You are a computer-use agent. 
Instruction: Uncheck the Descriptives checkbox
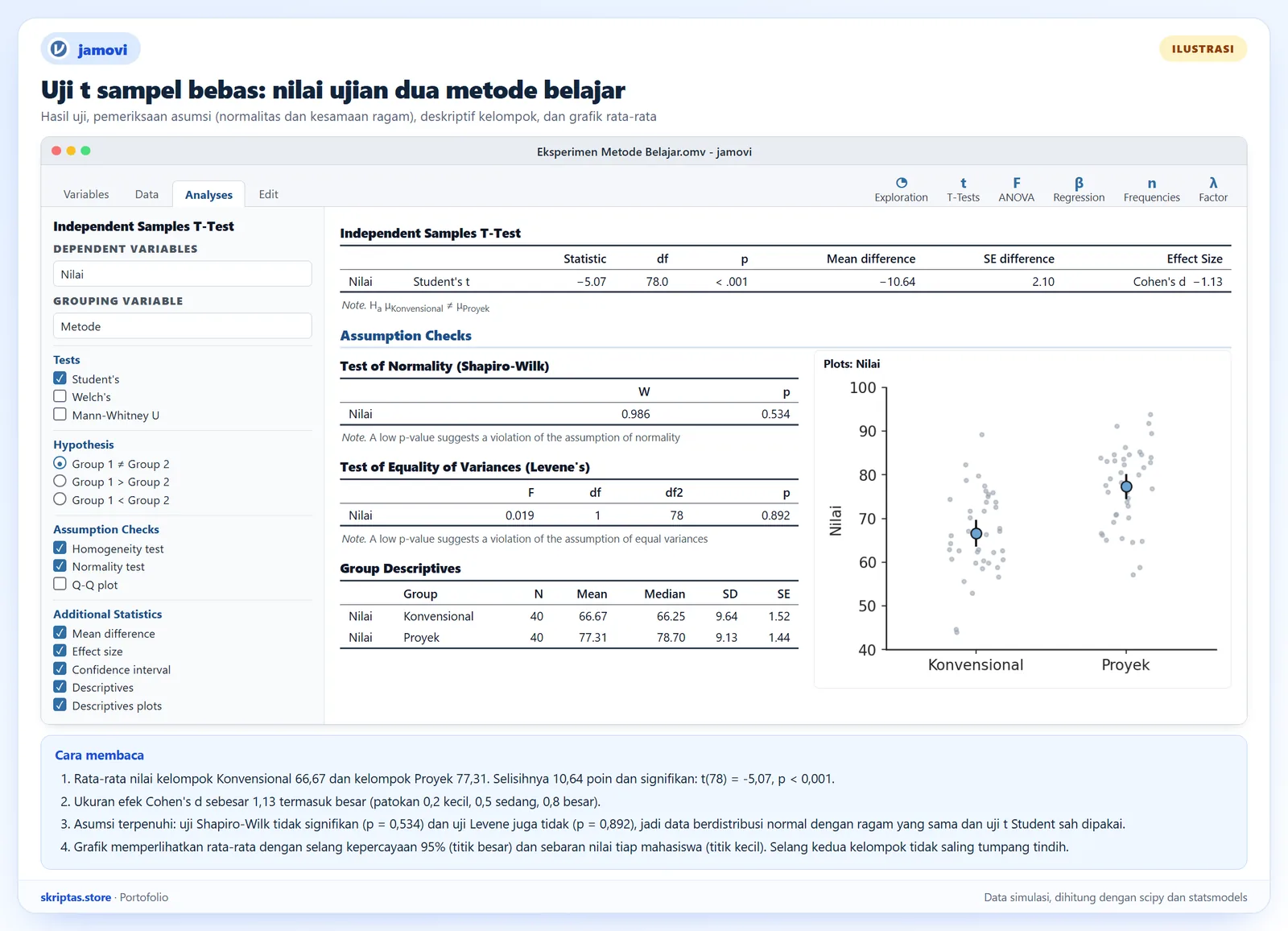[60, 687]
